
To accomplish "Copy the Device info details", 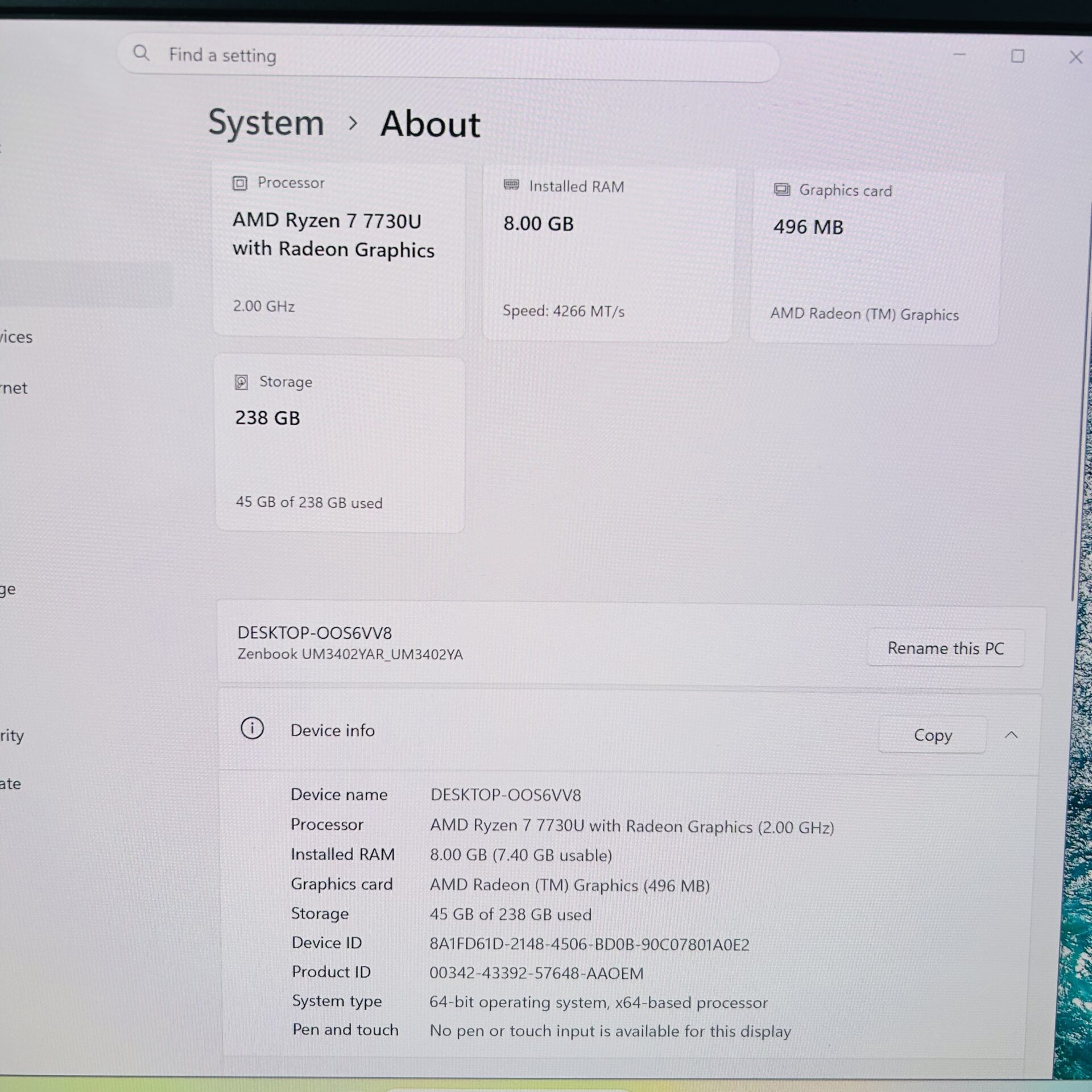I will click(x=933, y=734).
